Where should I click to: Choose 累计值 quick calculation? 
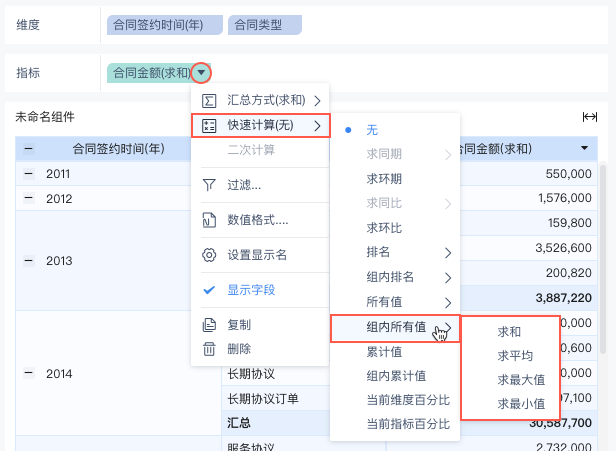coord(395,352)
